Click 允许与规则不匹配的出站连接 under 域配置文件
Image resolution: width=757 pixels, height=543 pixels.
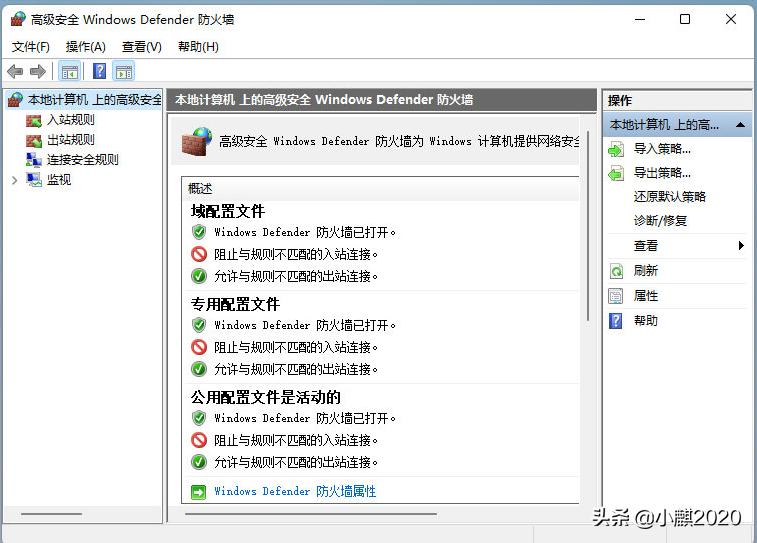(x=295, y=276)
